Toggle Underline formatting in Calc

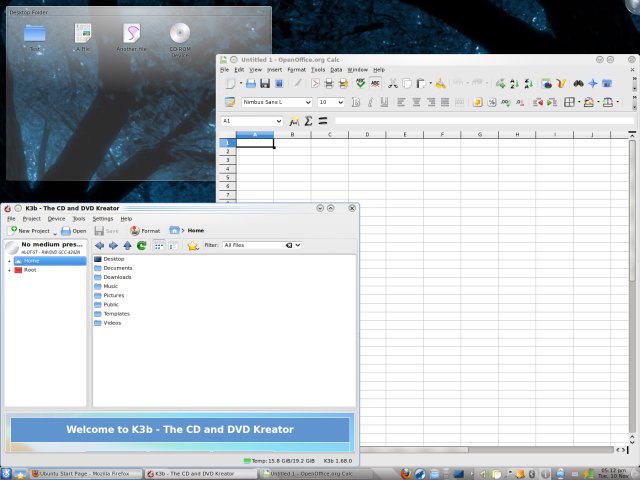point(384,102)
